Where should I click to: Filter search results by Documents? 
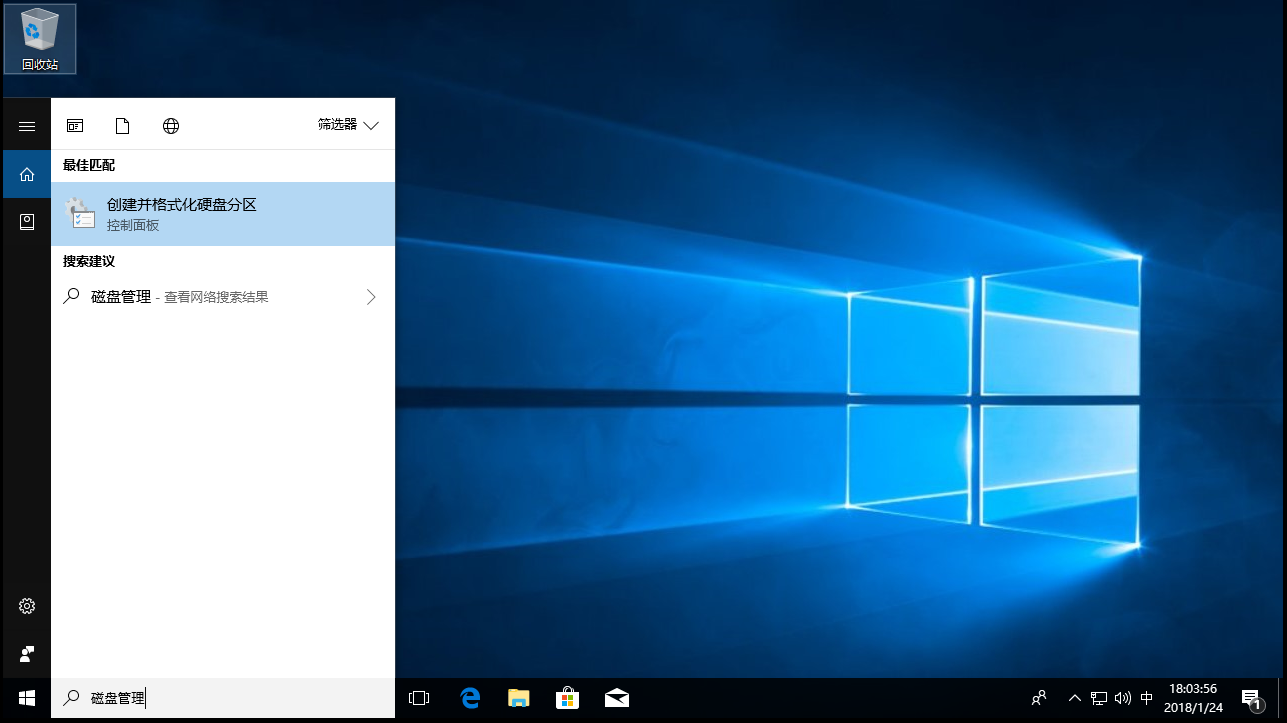point(123,126)
